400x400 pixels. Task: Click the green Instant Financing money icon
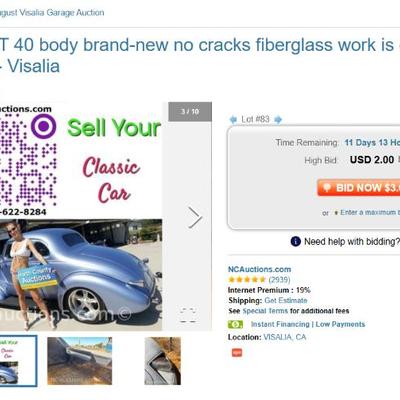(236, 324)
